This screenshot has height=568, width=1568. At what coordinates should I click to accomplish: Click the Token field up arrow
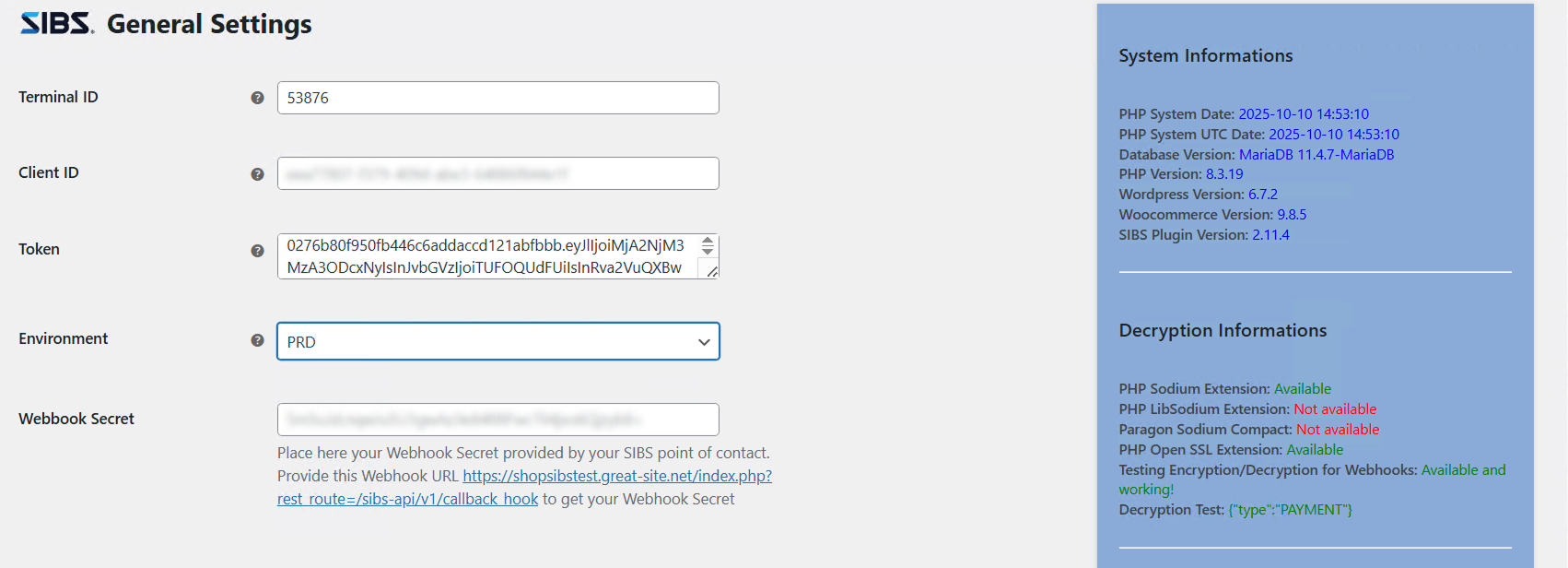[x=708, y=241]
